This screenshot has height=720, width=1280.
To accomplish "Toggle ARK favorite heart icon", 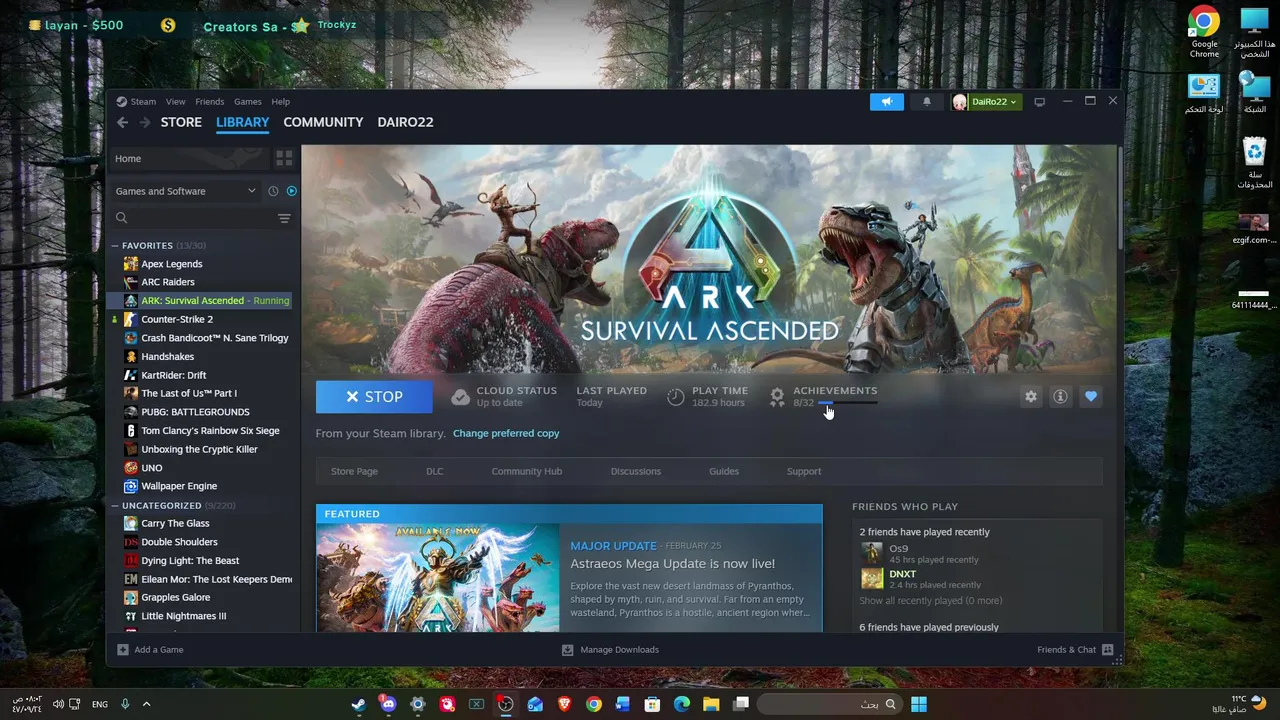I will [x=1091, y=397].
